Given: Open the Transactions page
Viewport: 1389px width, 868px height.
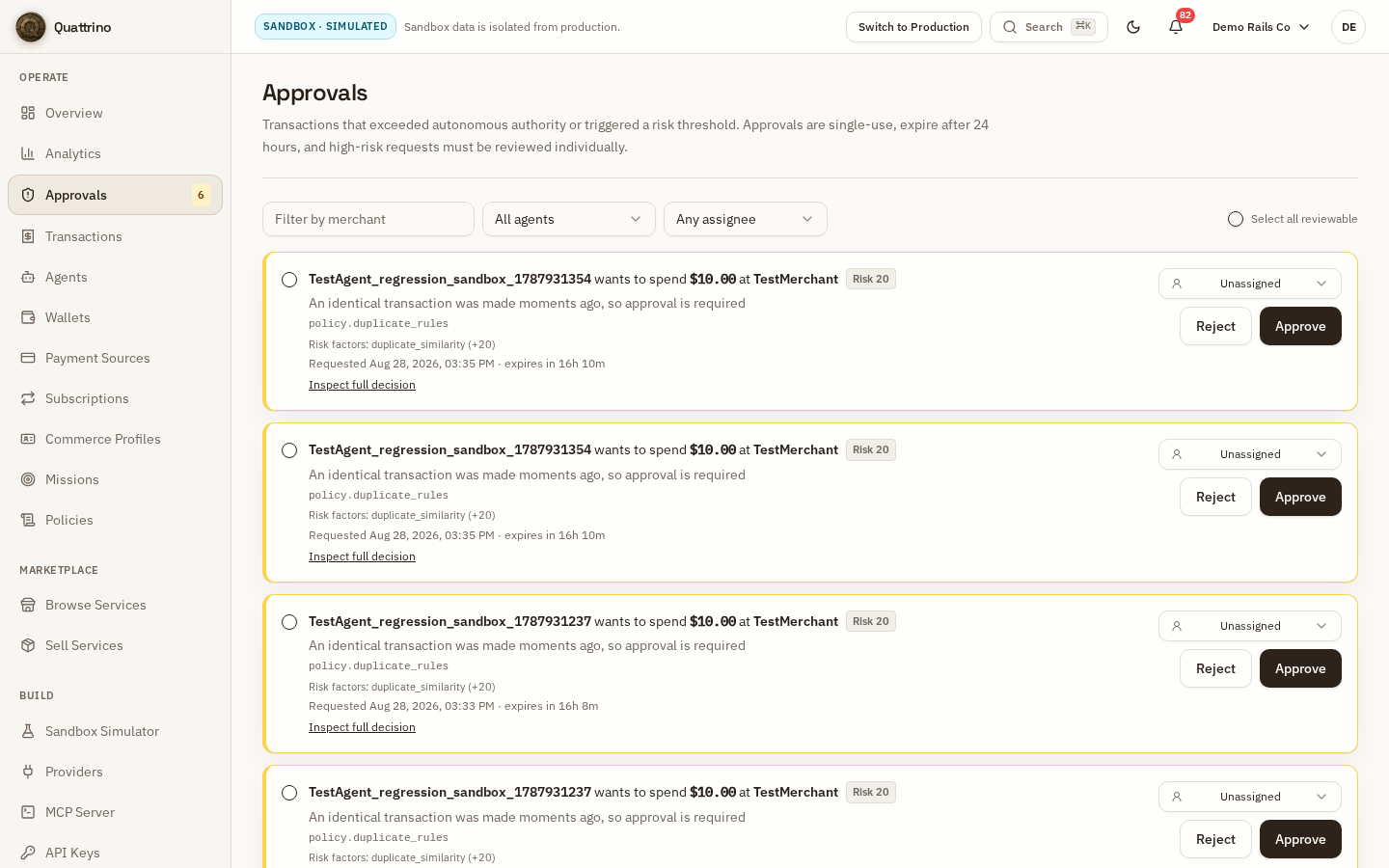Looking at the screenshot, I should pos(115,236).
